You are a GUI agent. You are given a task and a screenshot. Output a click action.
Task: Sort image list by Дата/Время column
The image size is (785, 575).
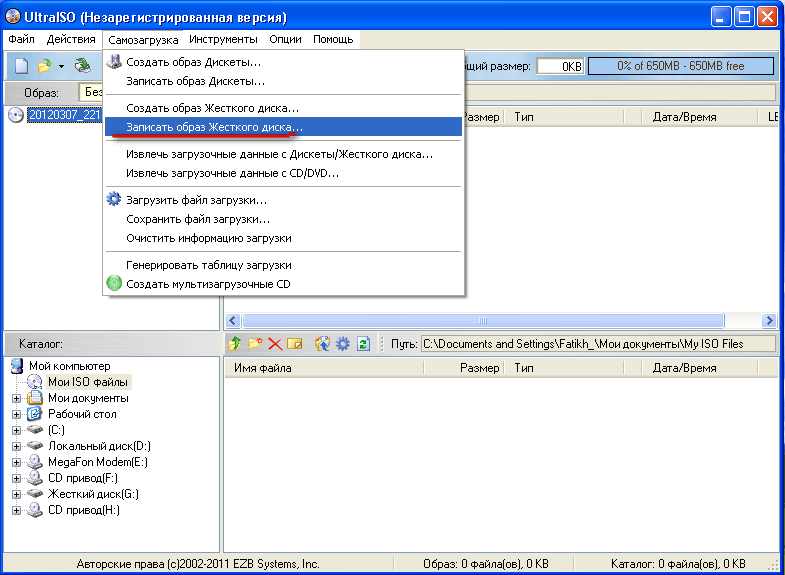pos(699,117)
